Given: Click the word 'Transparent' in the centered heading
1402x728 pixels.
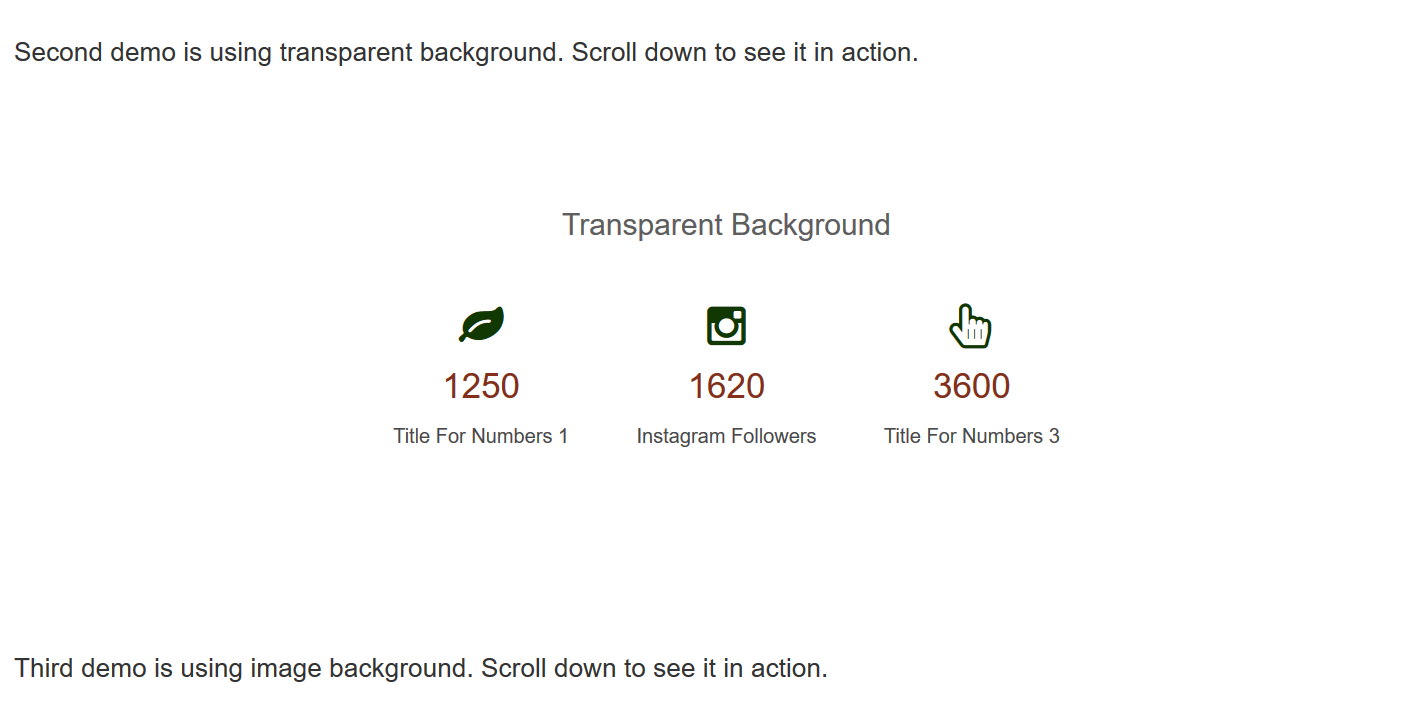Looking at the screenshot, I should tap(643, 225).
